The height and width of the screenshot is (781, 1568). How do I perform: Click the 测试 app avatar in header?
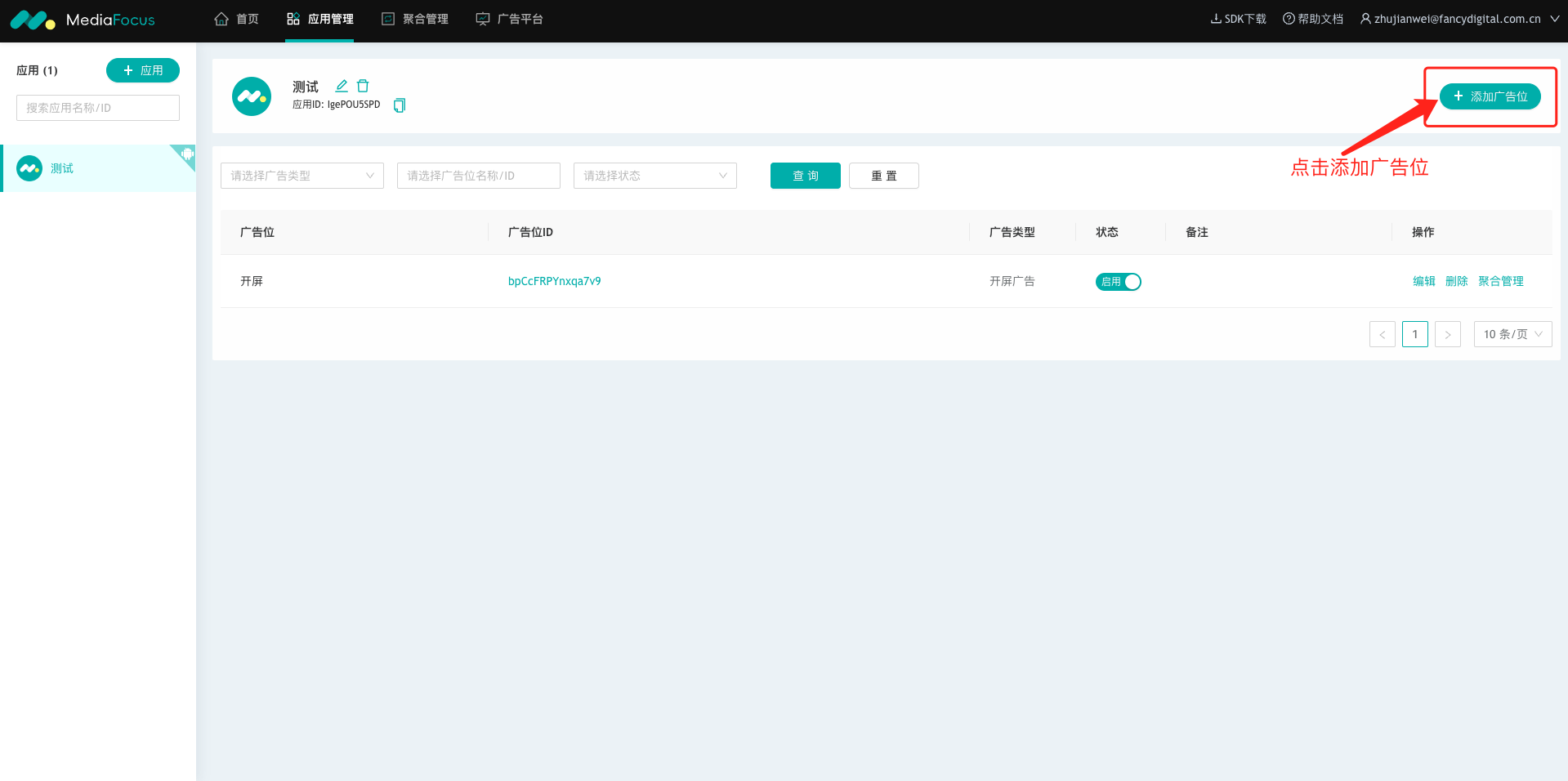[x=252, y=96]
